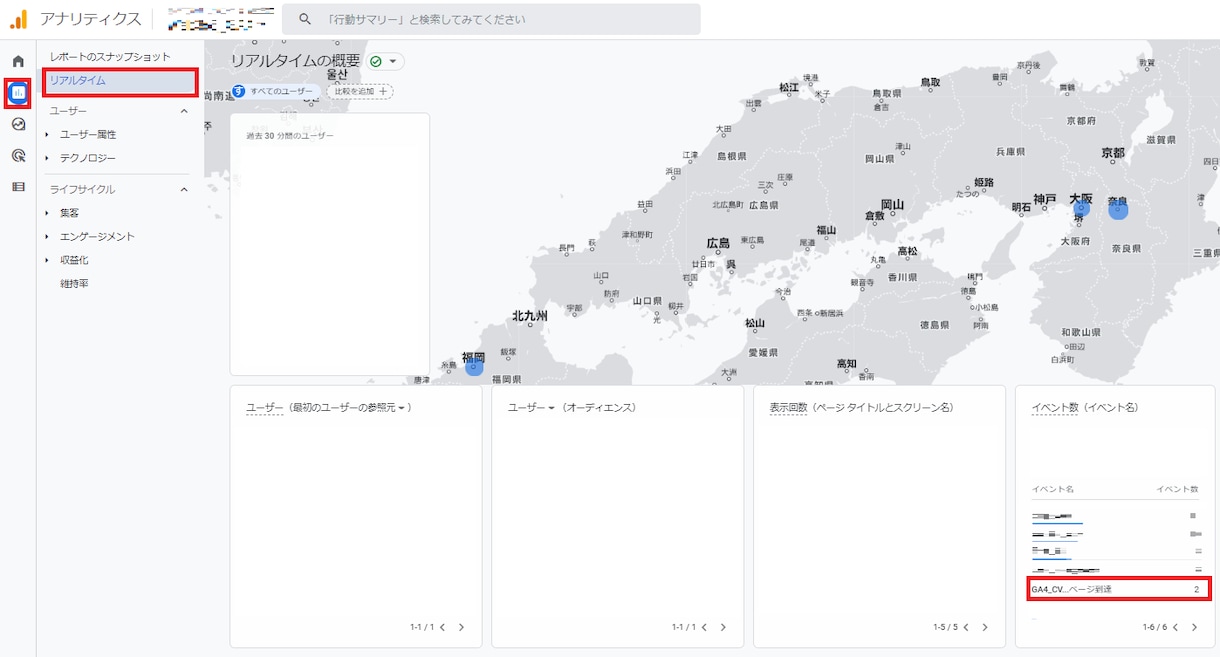
Task: Next page arrow in 最初のユーザーの参照元 card
Action: click(461, 627)
